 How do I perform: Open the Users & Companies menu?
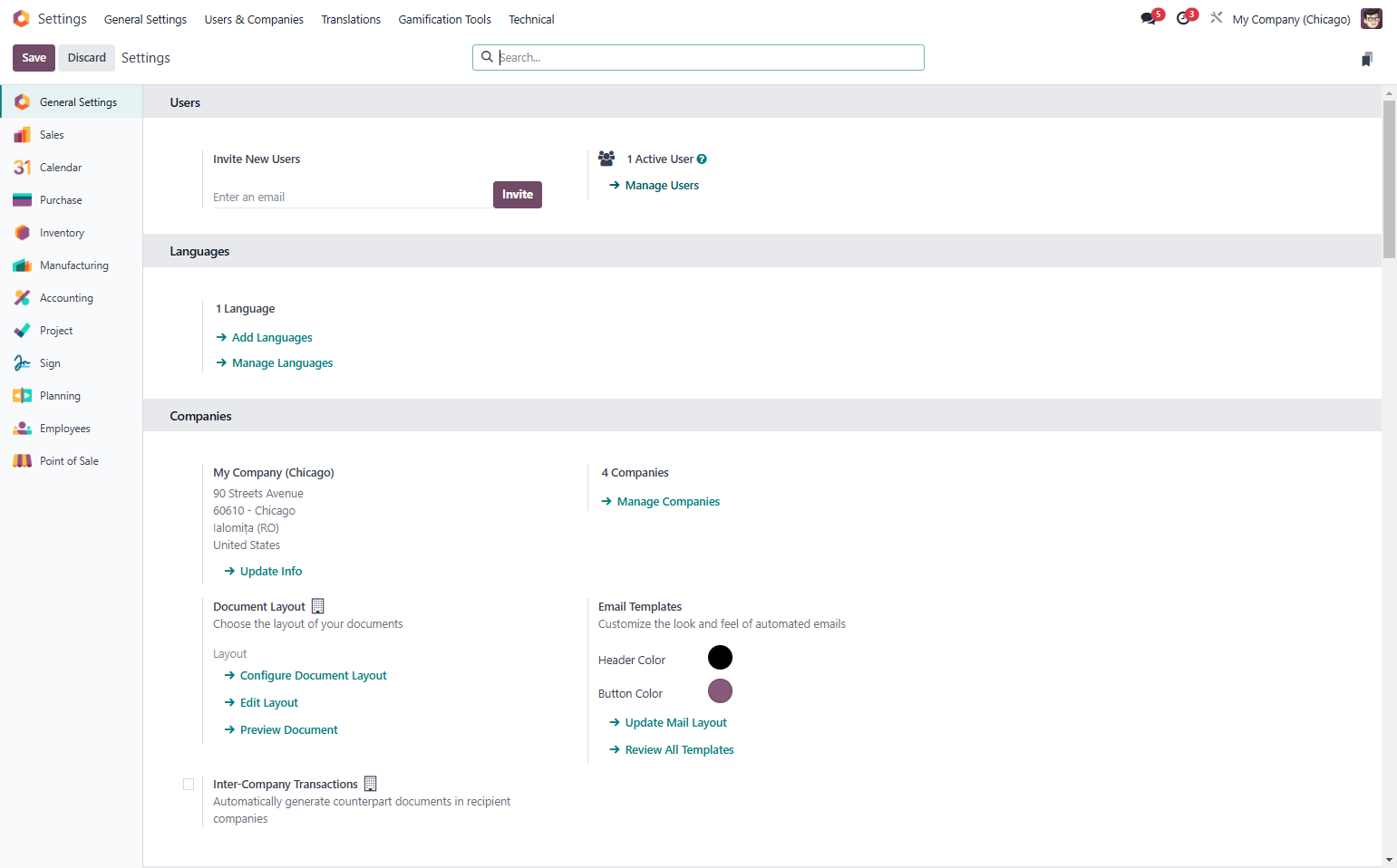pyautogui.click(x=254, y=19)
